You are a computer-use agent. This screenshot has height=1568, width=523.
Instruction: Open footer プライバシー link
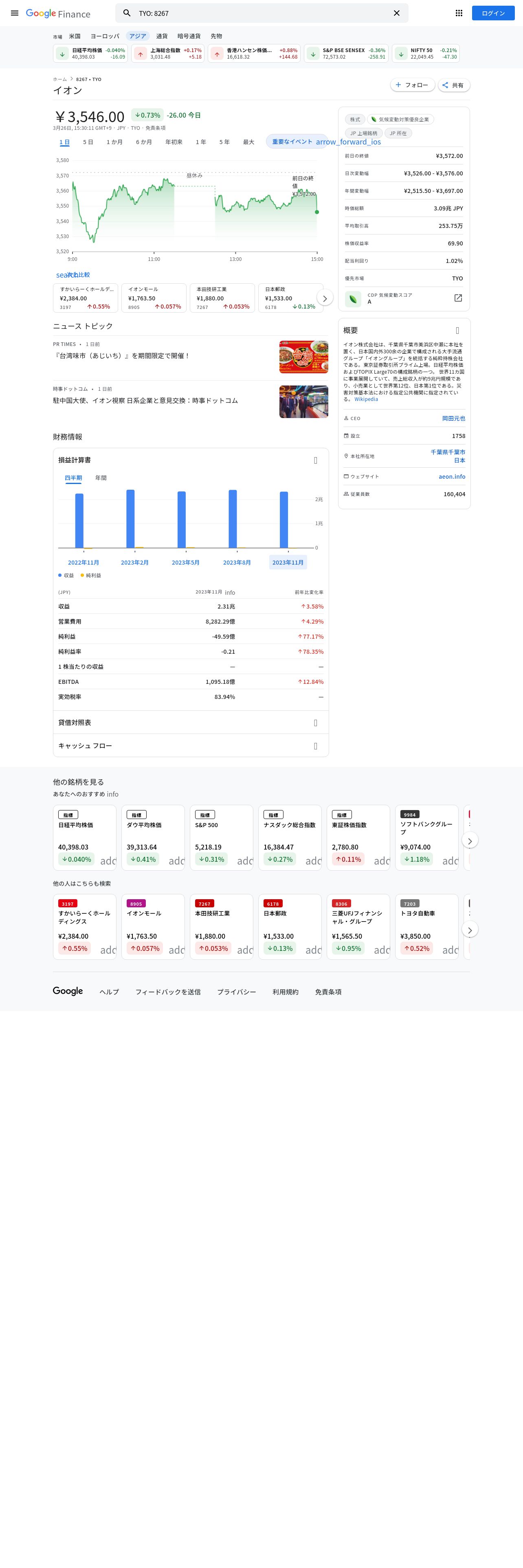[237, 992]
